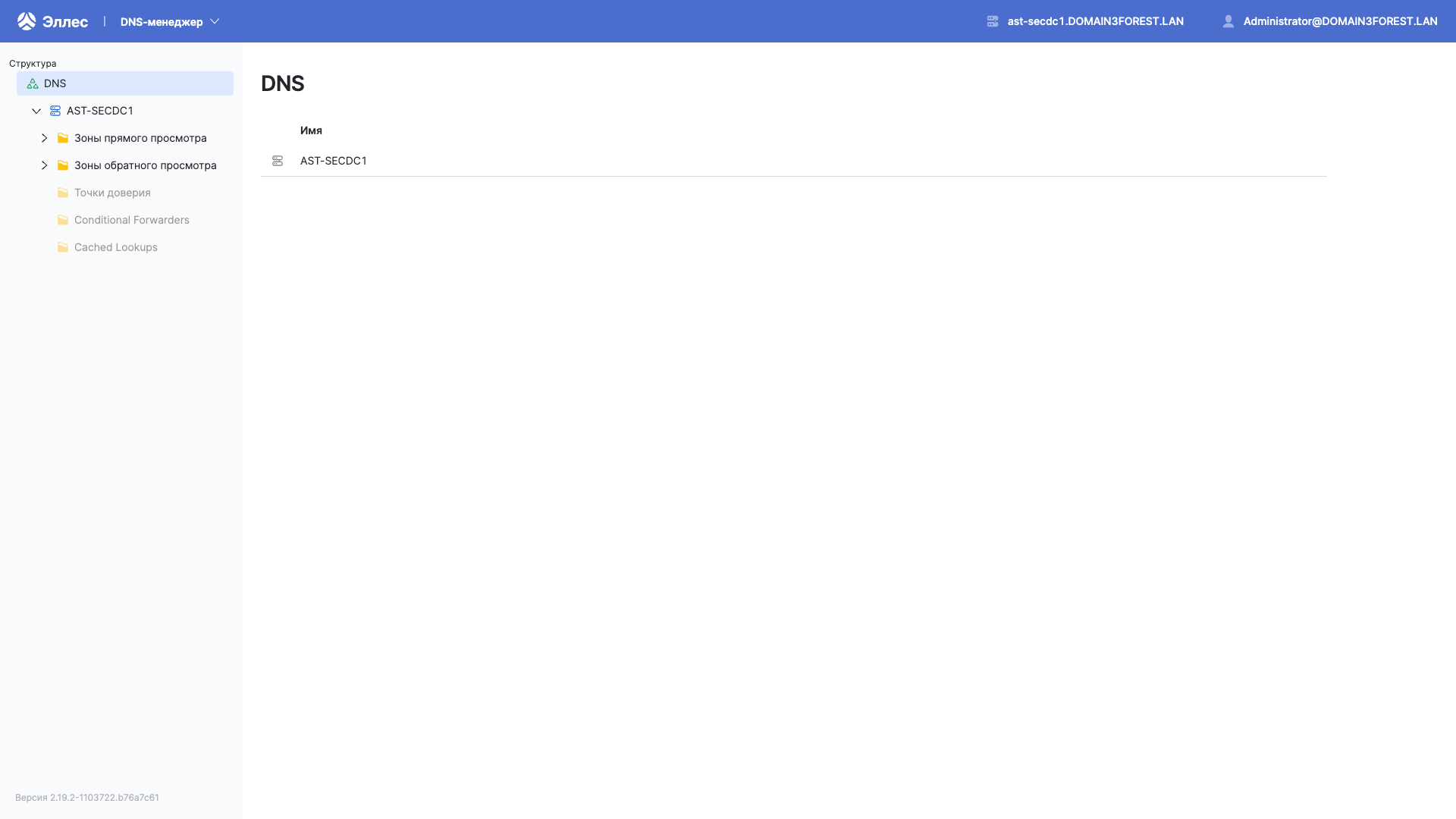The image size is (1456, 819).
Task: Click the server icon next to AST-SECDC1 in sidebar
Action: [x=55, y=111]
